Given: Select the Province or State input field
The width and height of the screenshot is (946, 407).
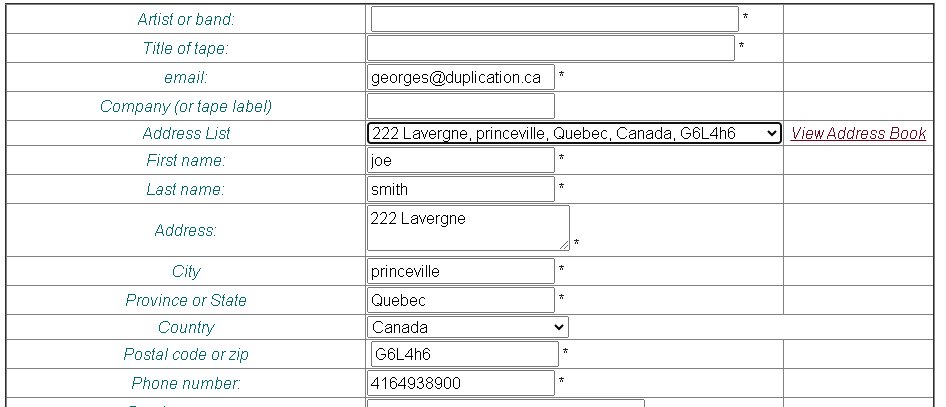Looking at the screenshot, I should click(460, 300).
